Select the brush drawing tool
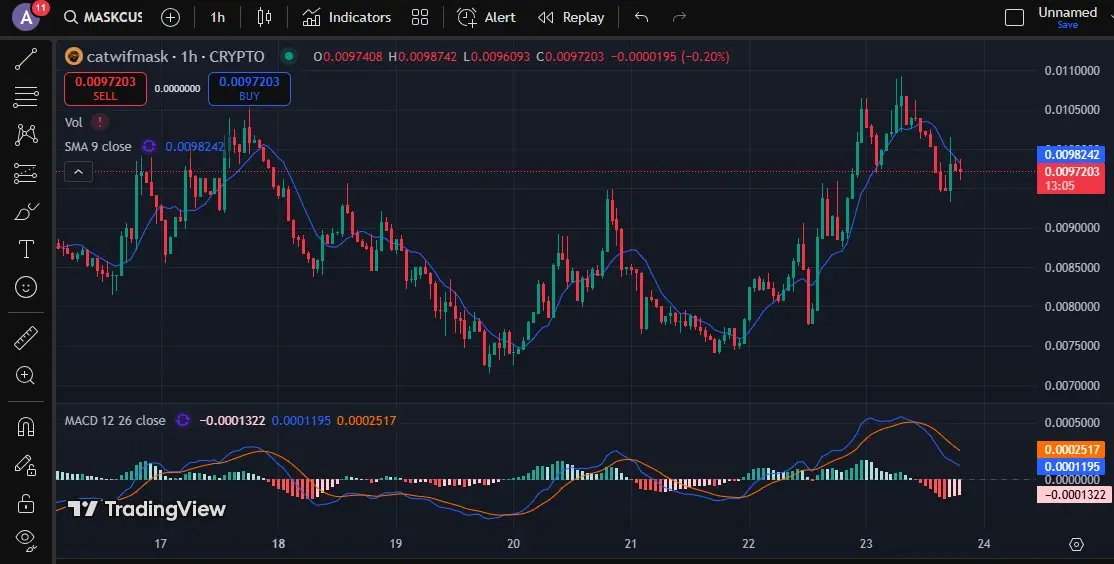The height and width of the screenshot is (564, 1114). click(x=26, y=211)
